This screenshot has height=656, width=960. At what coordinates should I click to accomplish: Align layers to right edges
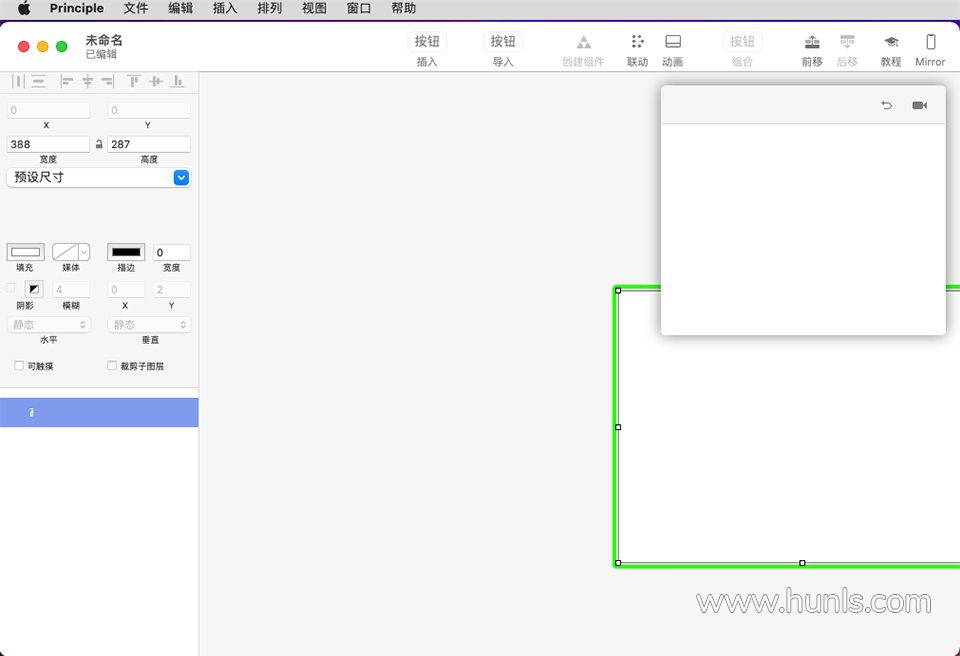tap(108, 81)
